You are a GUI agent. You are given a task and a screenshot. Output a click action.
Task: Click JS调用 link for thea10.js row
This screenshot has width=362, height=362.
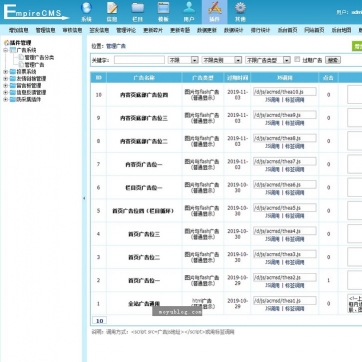coord(272,100)
